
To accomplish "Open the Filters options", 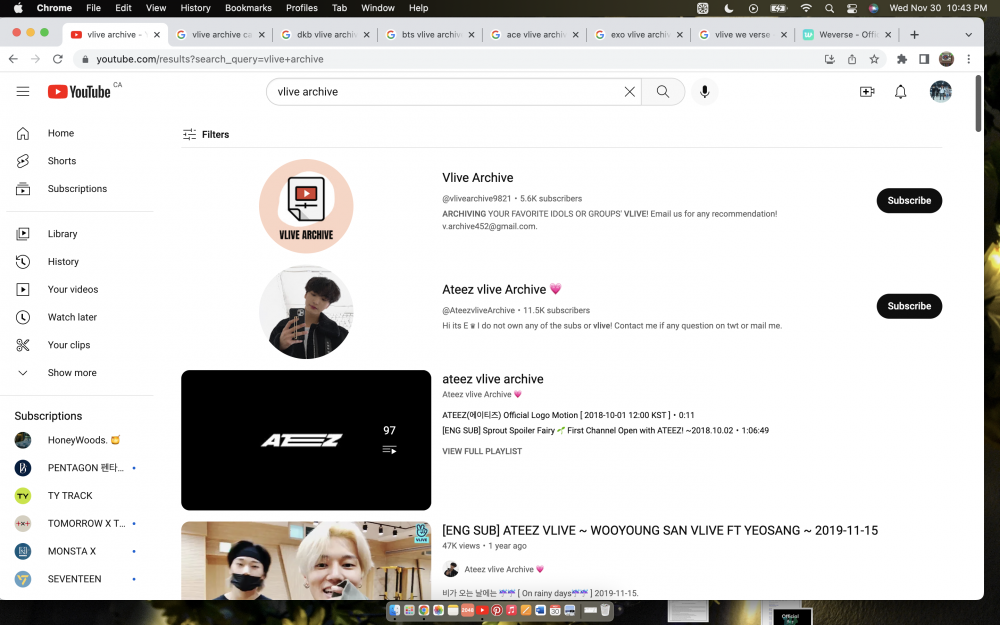I will pos(205,135).
